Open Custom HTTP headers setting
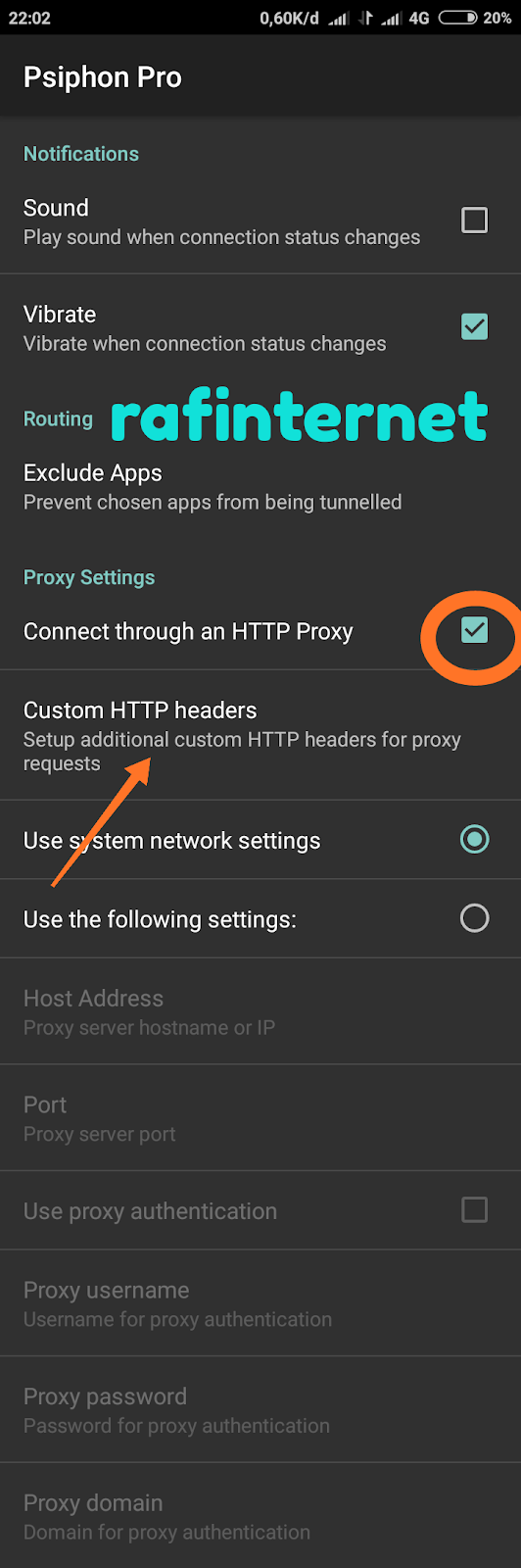The width and height of the screenshot is (521, 1568). pos(260,735)
